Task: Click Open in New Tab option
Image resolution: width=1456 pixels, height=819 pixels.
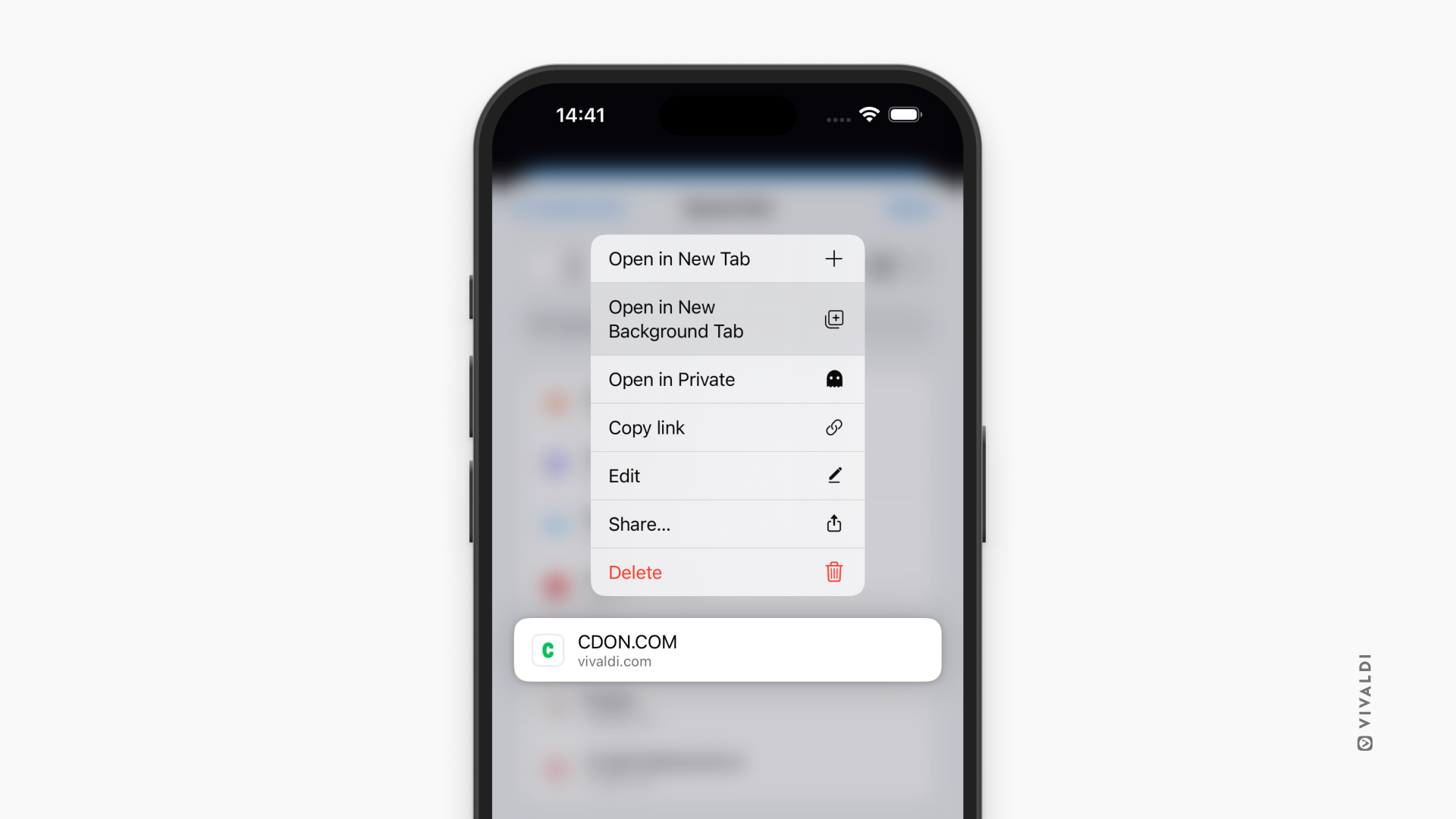Action: 727,258
